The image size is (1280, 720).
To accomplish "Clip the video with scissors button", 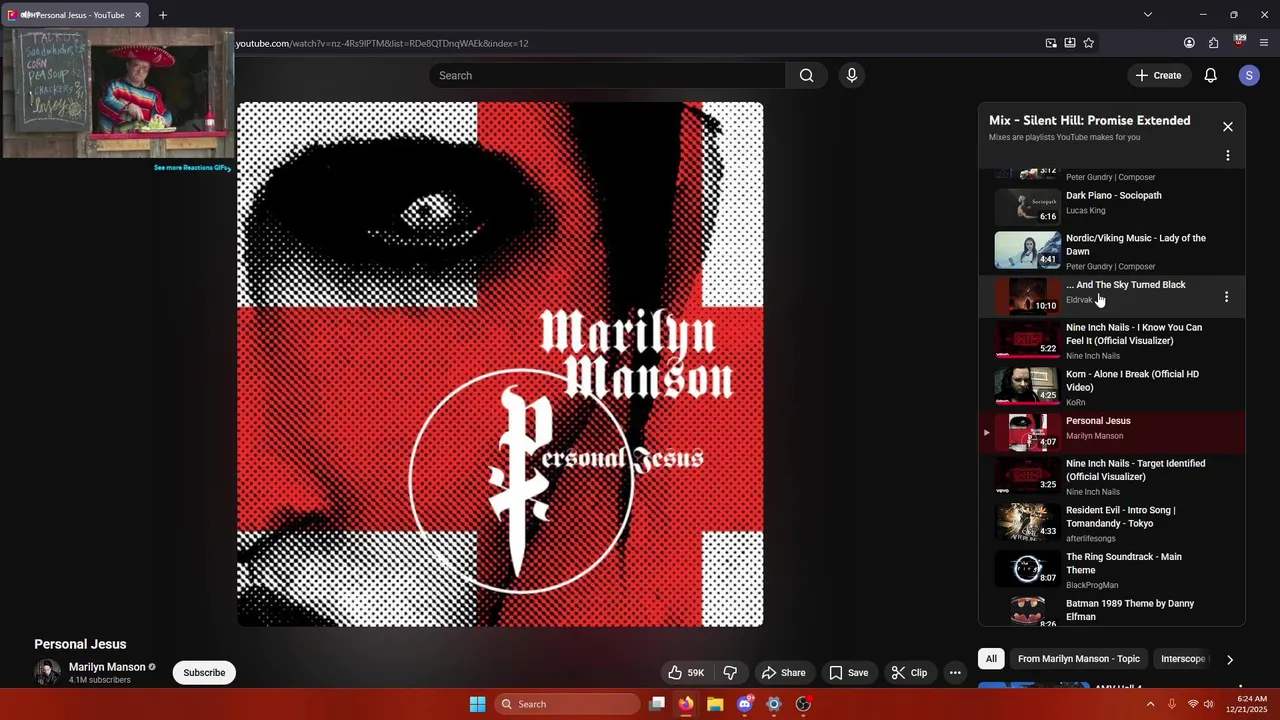I will tap(909, 673).
